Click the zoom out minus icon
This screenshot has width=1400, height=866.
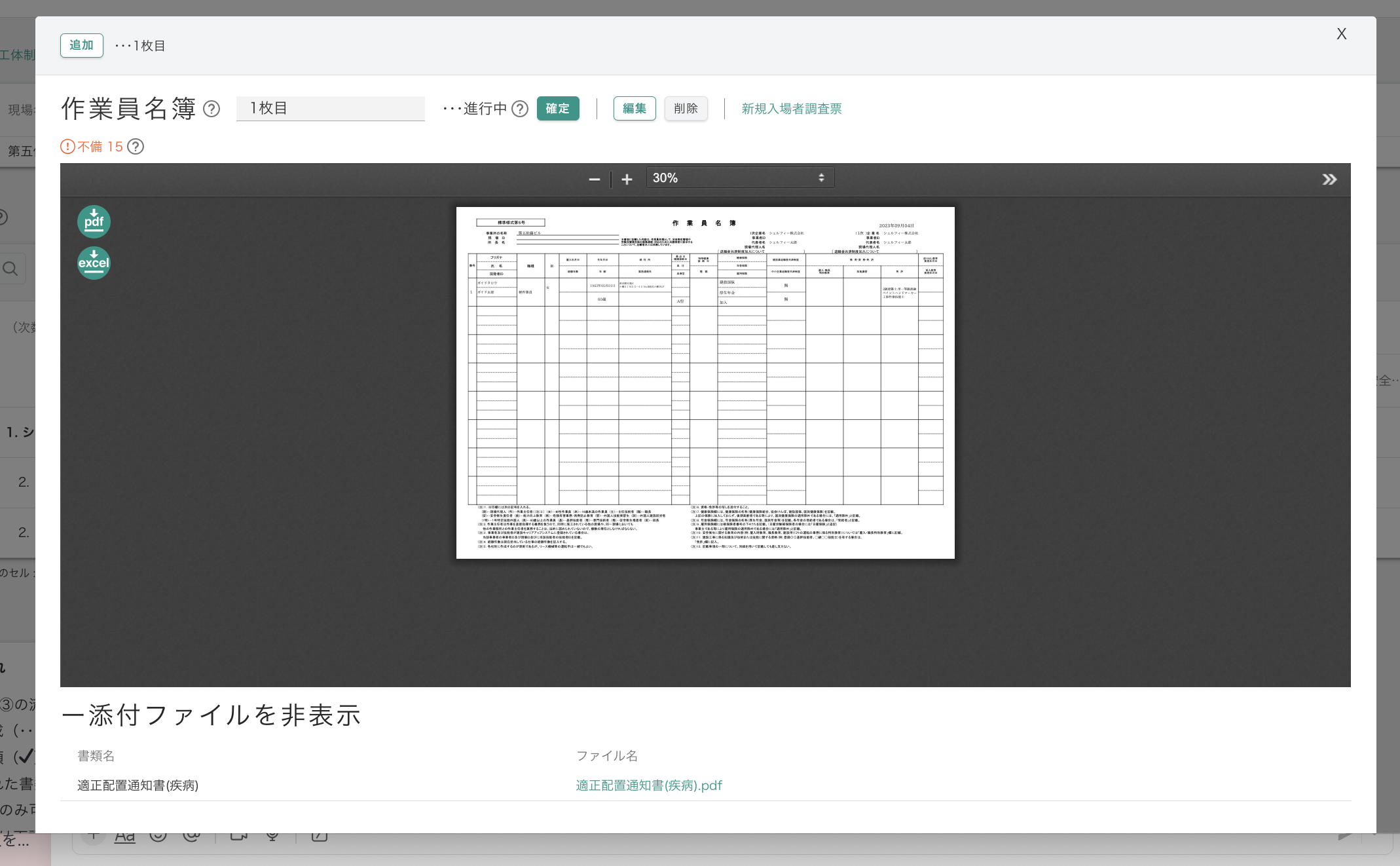(594, 179)
